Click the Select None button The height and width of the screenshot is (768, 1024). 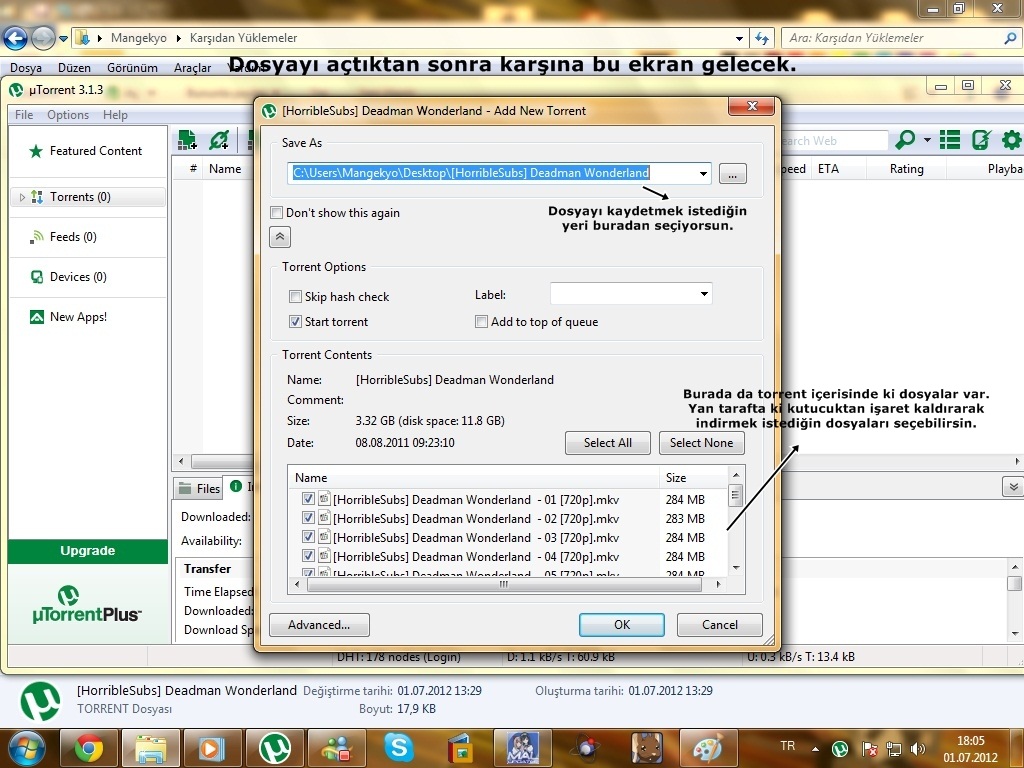tap(701, 443)
